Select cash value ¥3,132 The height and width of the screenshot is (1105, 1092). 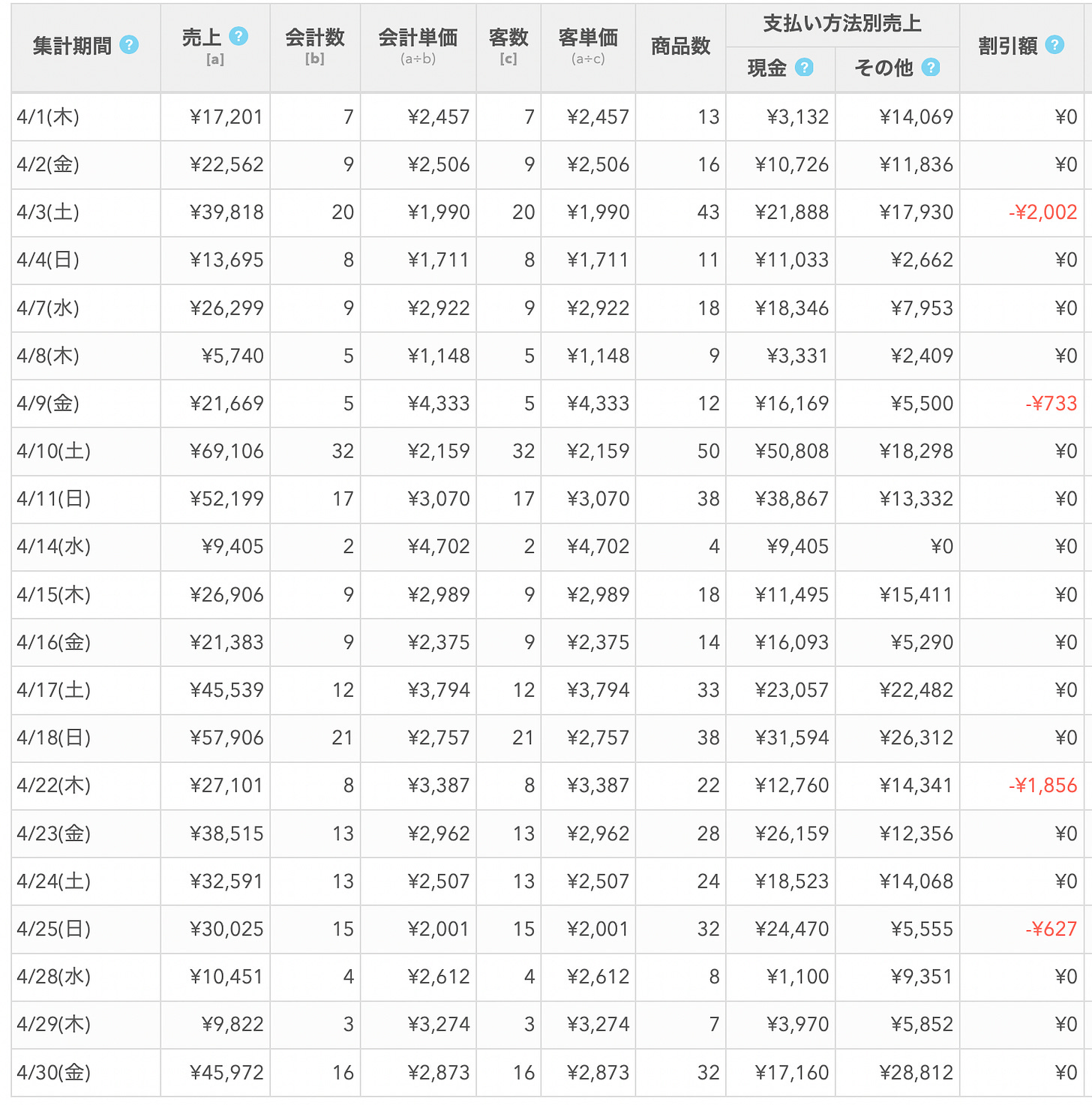pos(798,117)
